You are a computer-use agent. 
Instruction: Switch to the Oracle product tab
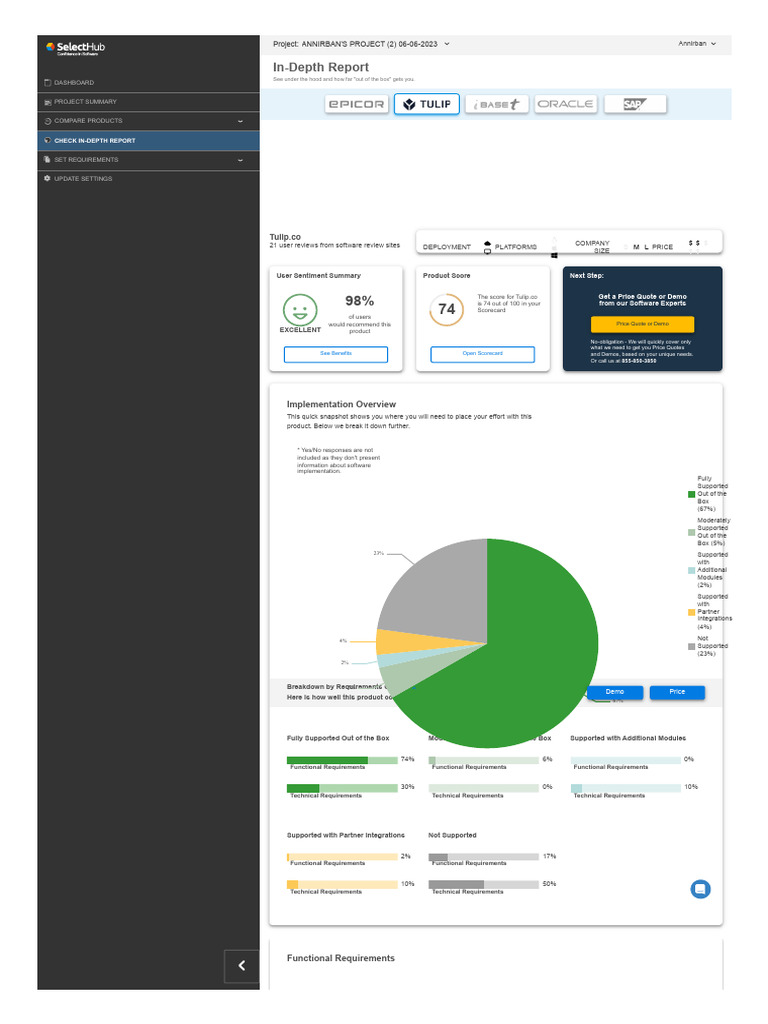[566, 104]
